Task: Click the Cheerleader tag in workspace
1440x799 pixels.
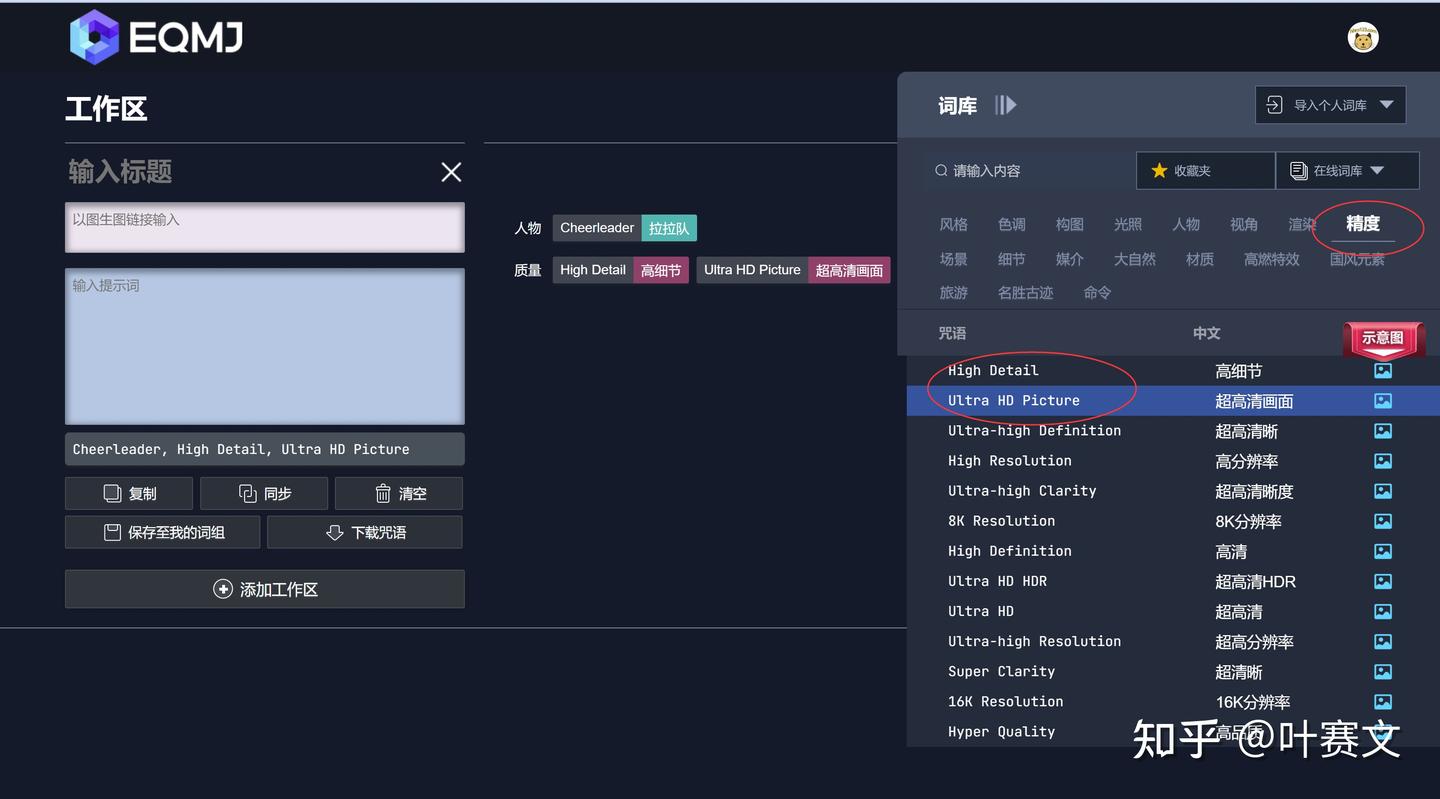Action: [625, 228]
